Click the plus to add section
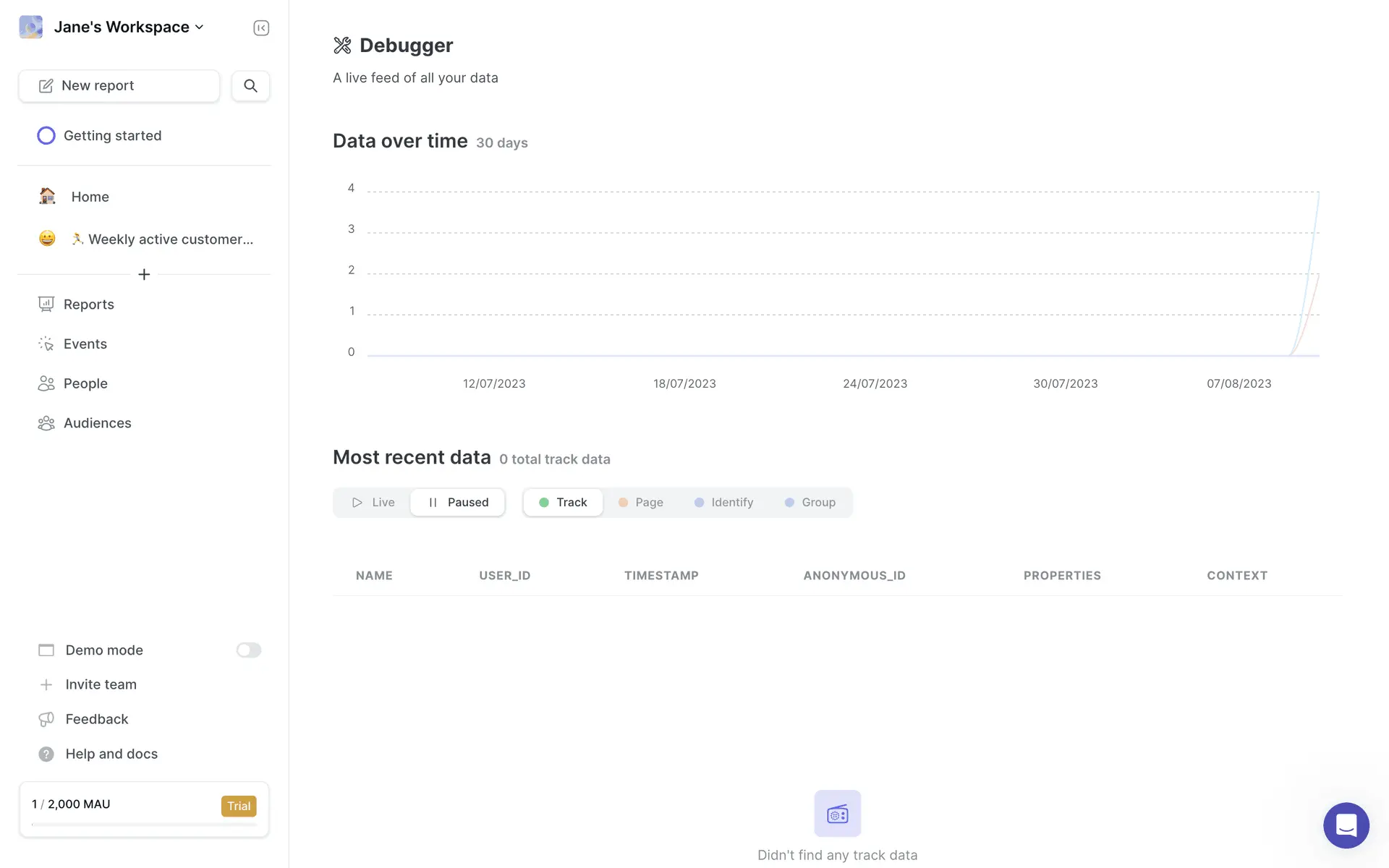The width and height of the screenshot is (1389, 868). click(144, 275)
